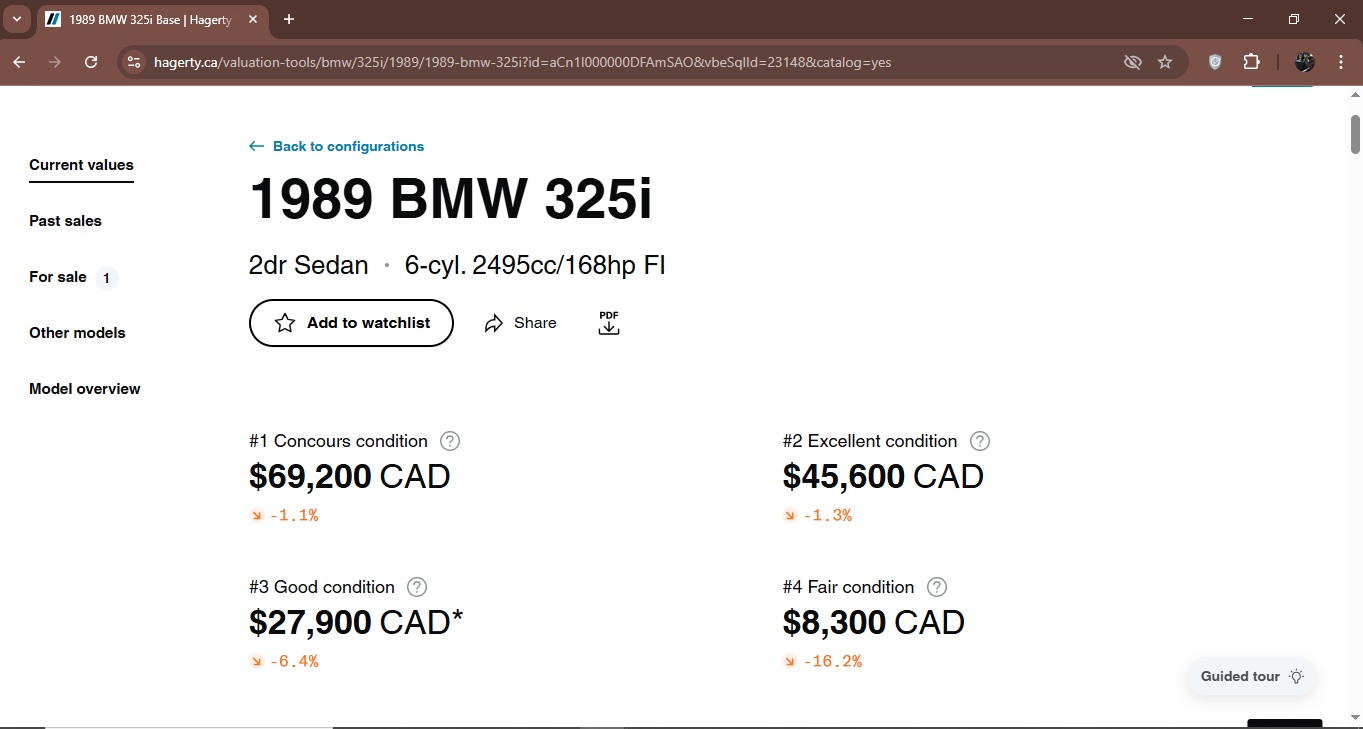Click the -16.2% change indicator
This screenshot has height=729, width=1363.
coord(822,662)
